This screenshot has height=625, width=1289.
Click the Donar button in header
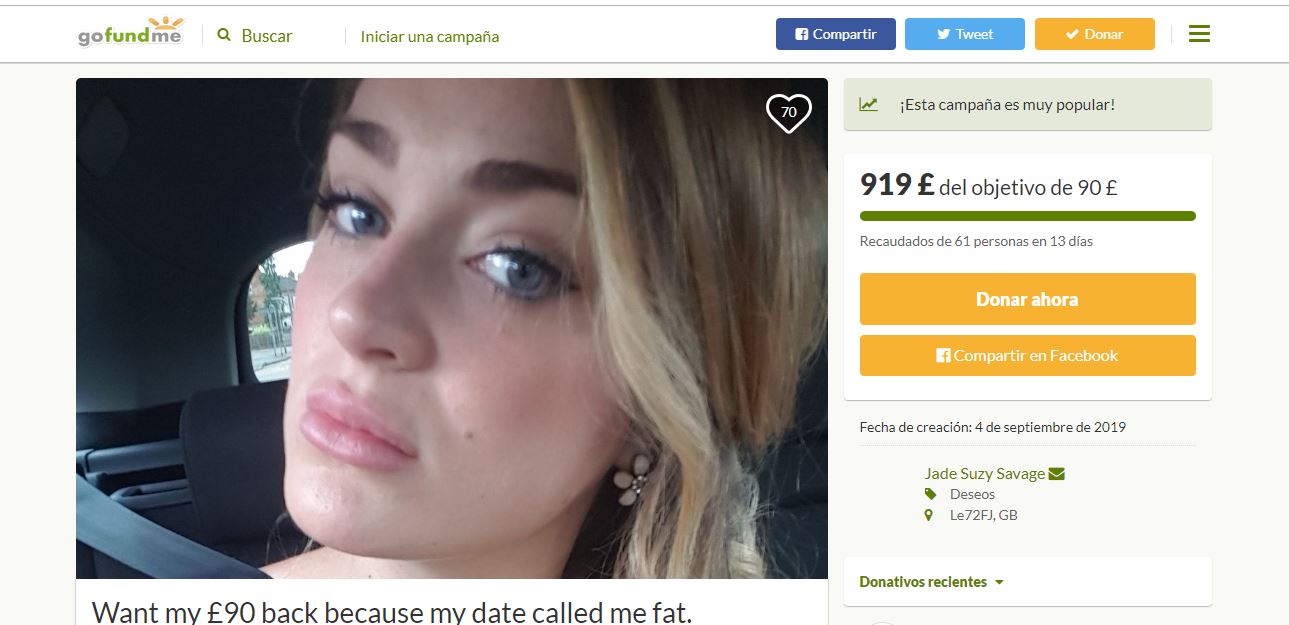(x=1095, y=34)
